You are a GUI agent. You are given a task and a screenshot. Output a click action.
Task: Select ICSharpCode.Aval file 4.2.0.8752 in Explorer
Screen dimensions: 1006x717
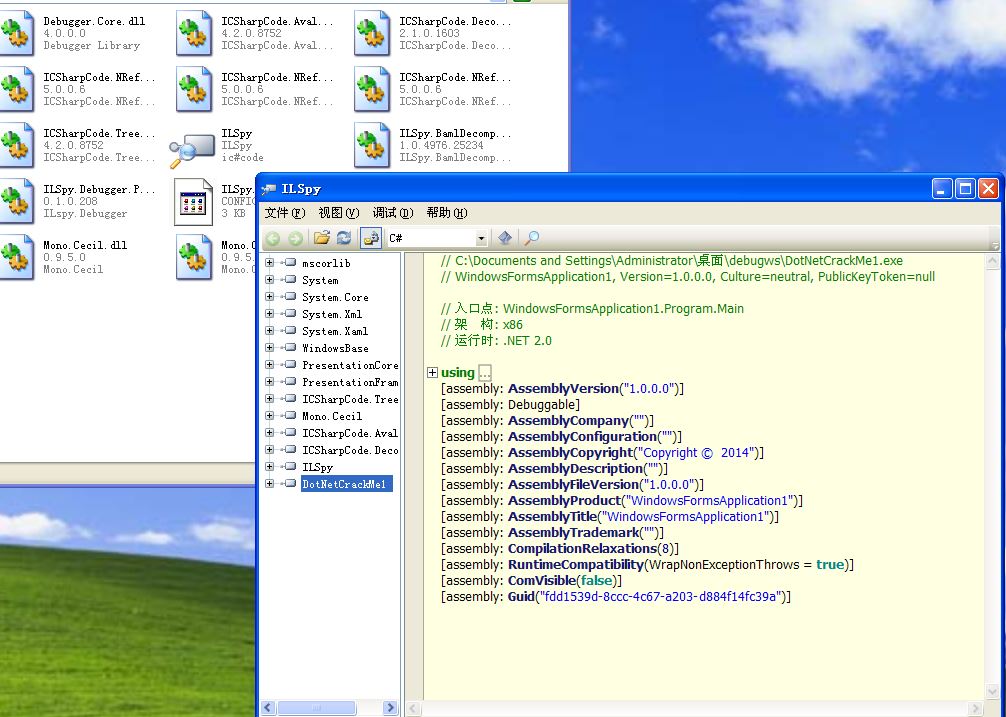(x=194, y=33)
